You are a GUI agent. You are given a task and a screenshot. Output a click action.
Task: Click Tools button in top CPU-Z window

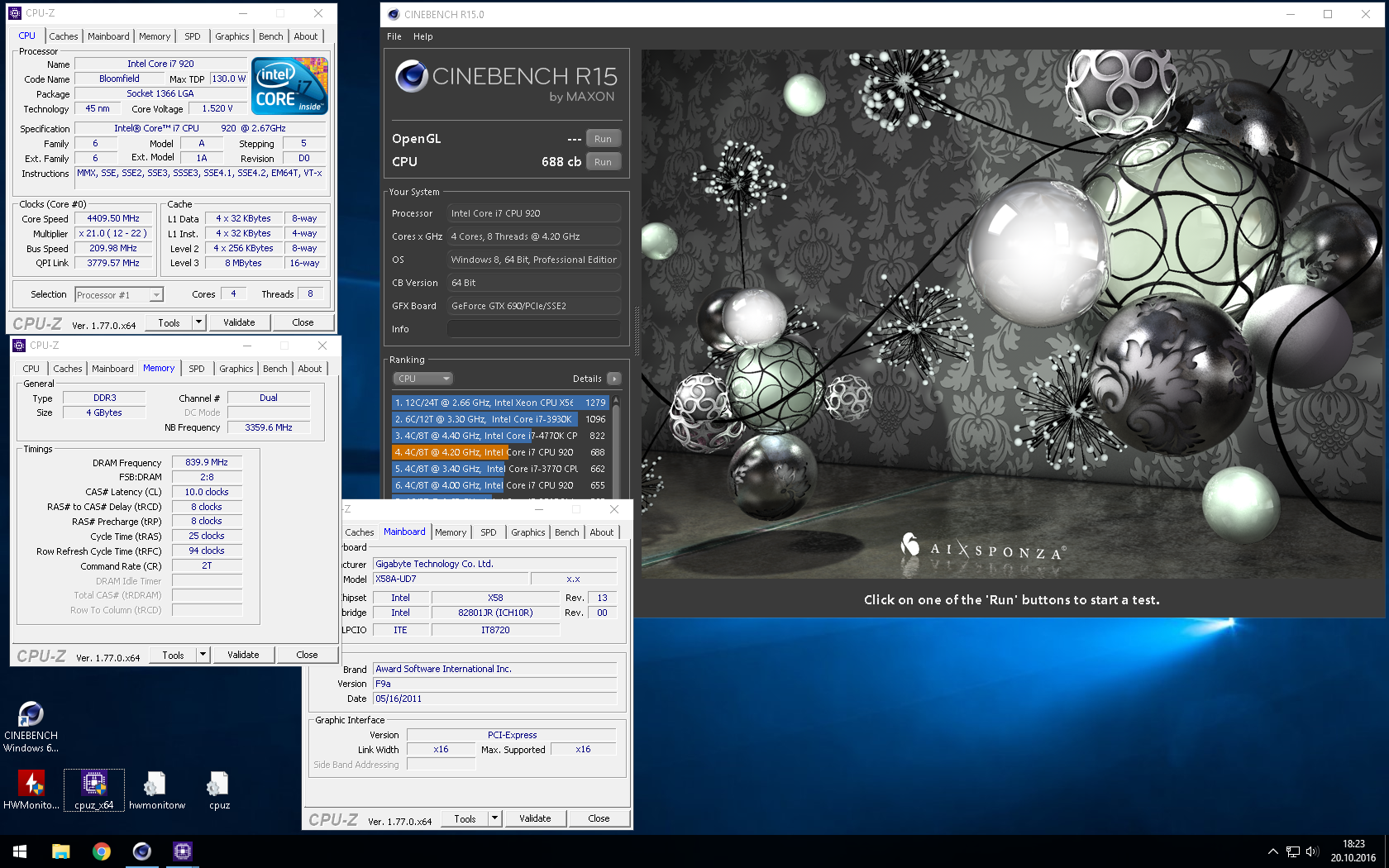(169, 322)
